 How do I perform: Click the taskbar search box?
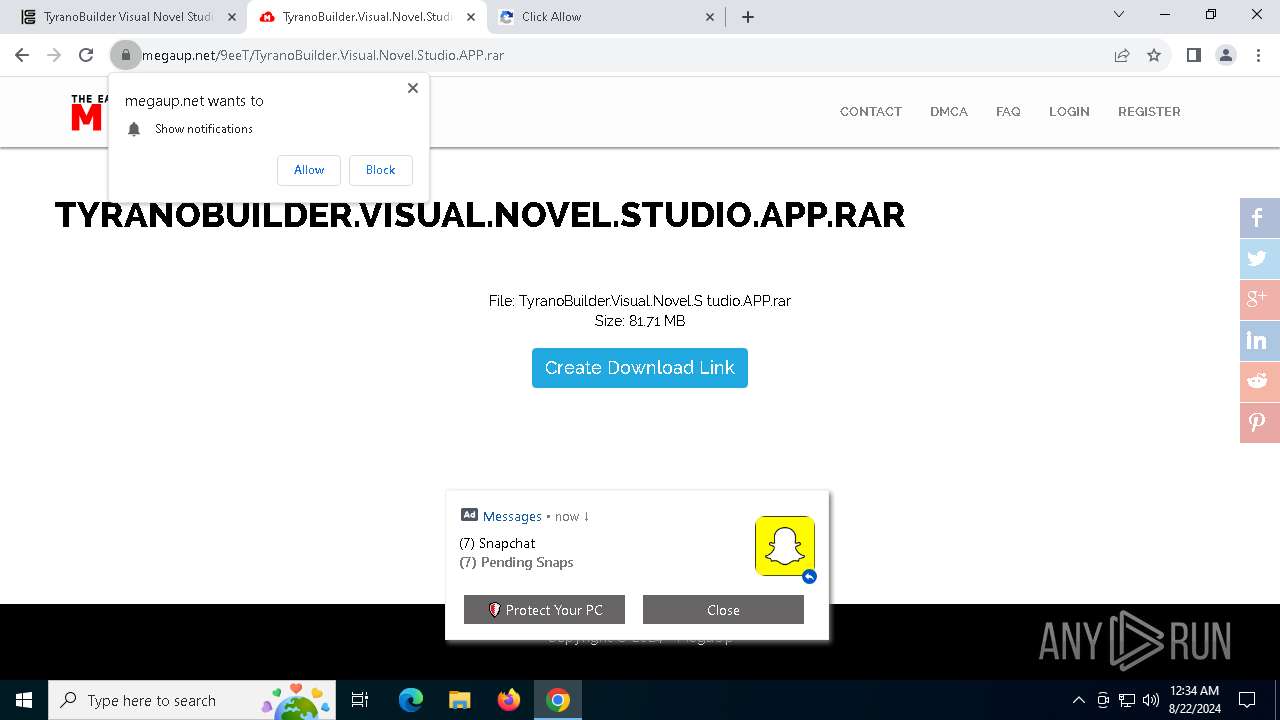point(192,700)
